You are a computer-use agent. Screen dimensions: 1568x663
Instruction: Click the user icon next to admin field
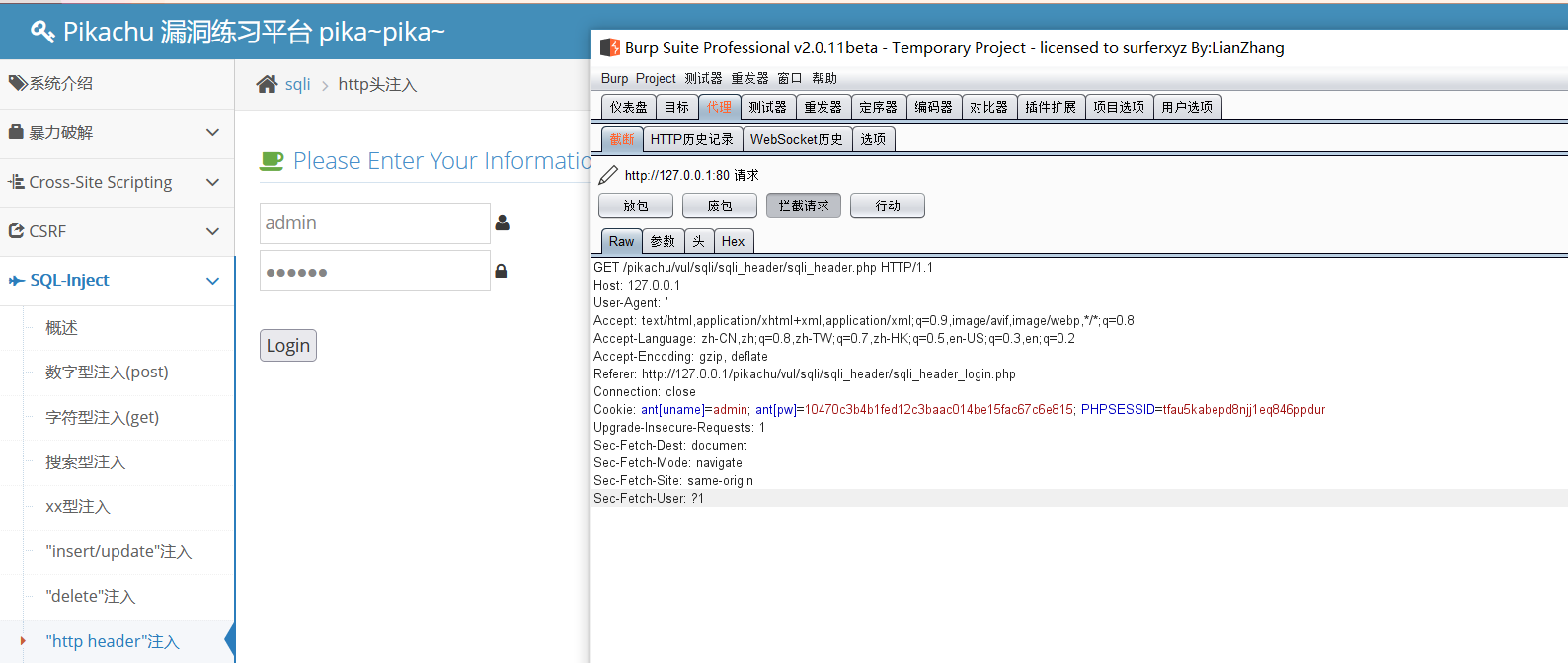(502, 223)
